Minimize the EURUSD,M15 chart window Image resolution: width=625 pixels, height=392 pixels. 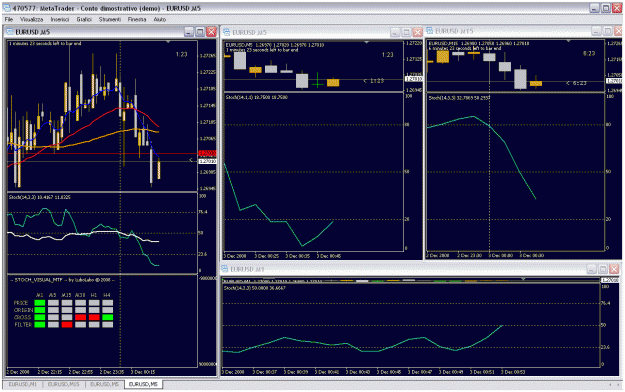pyautogui.click(x=596, y=31)
